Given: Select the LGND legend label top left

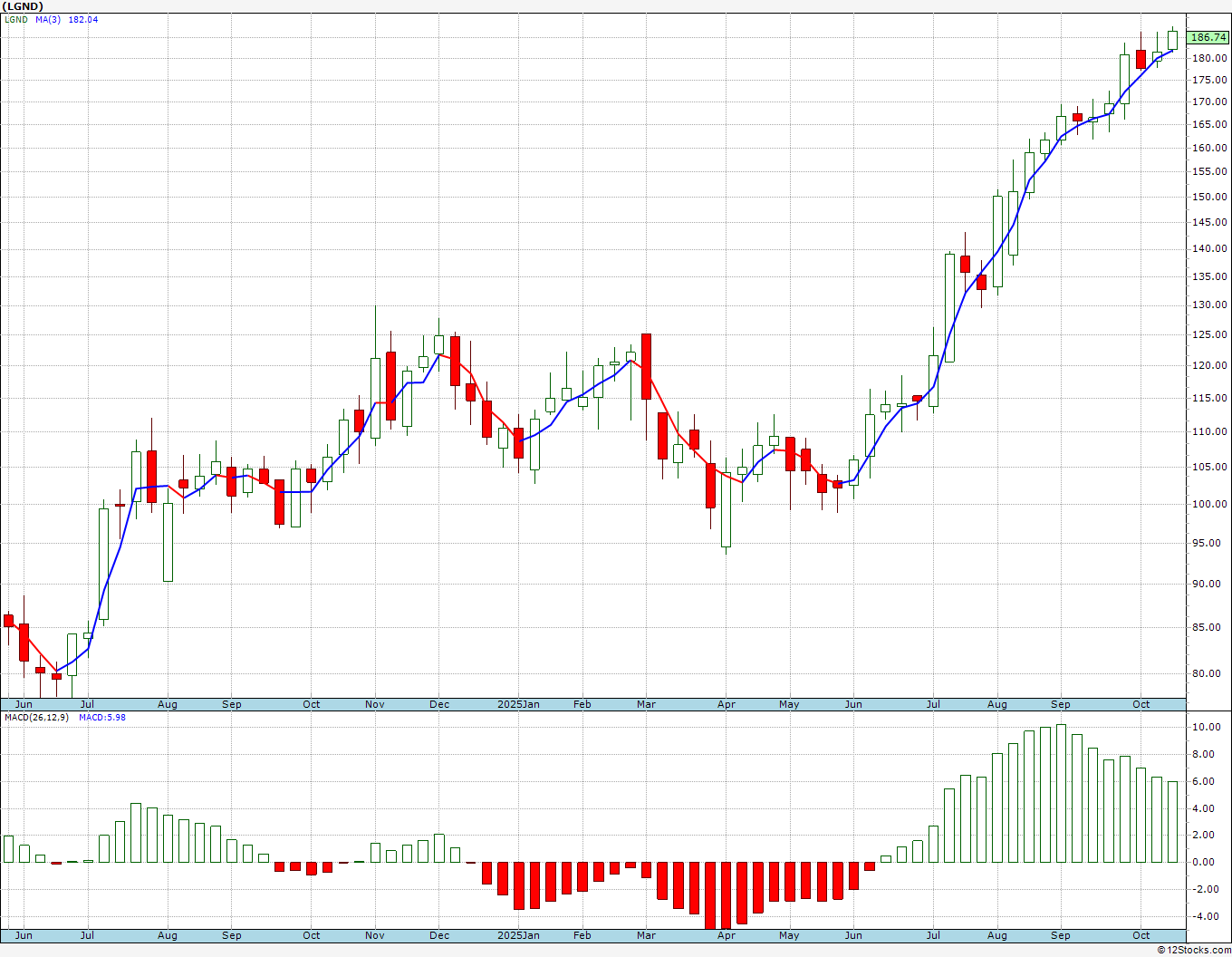Looking at the screenshot, I should [15, 20].
